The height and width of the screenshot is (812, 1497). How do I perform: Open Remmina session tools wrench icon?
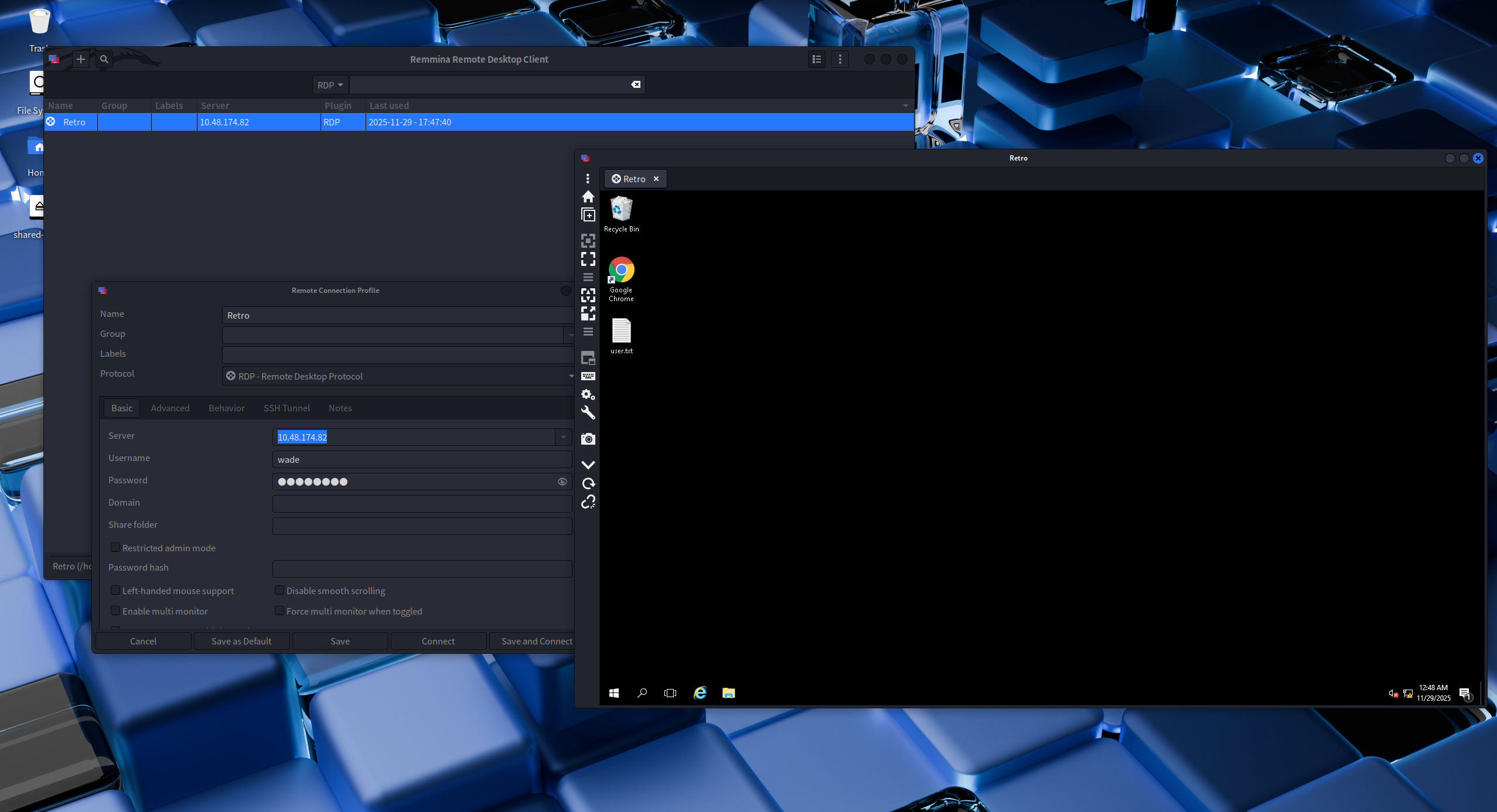(x=588, y=413)
